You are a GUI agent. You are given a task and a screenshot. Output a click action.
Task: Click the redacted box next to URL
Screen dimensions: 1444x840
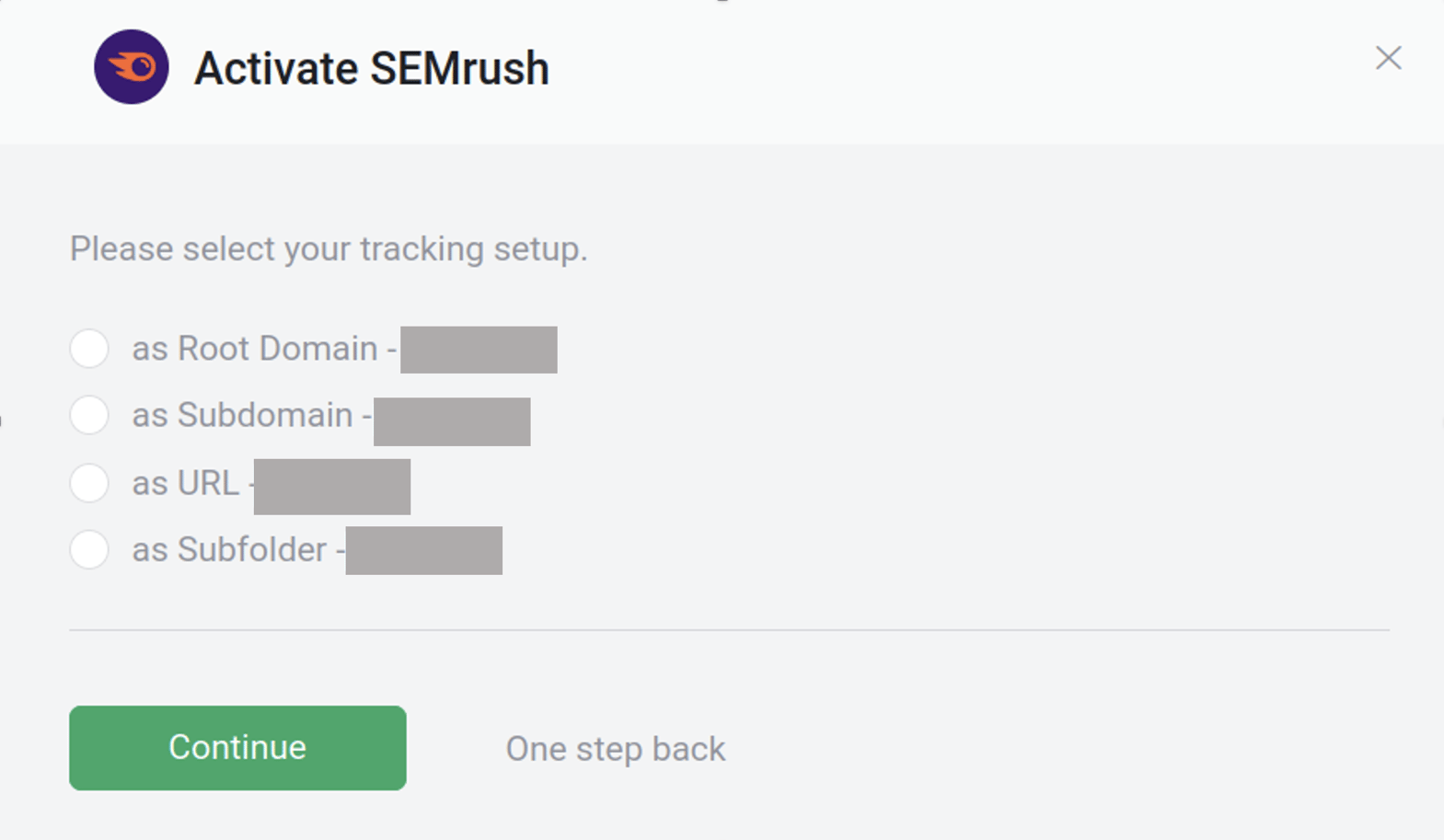pyautogui.click(x=331, y=487)
